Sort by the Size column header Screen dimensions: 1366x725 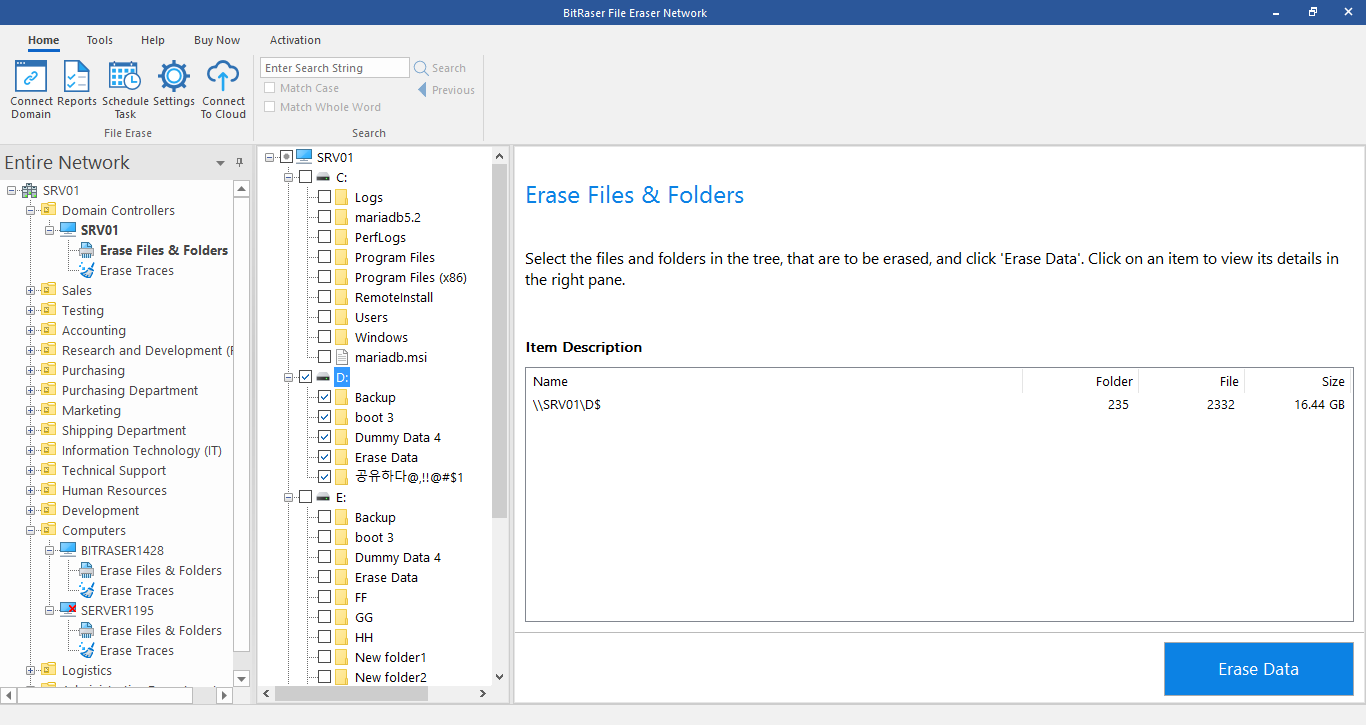pos(1298,381)
